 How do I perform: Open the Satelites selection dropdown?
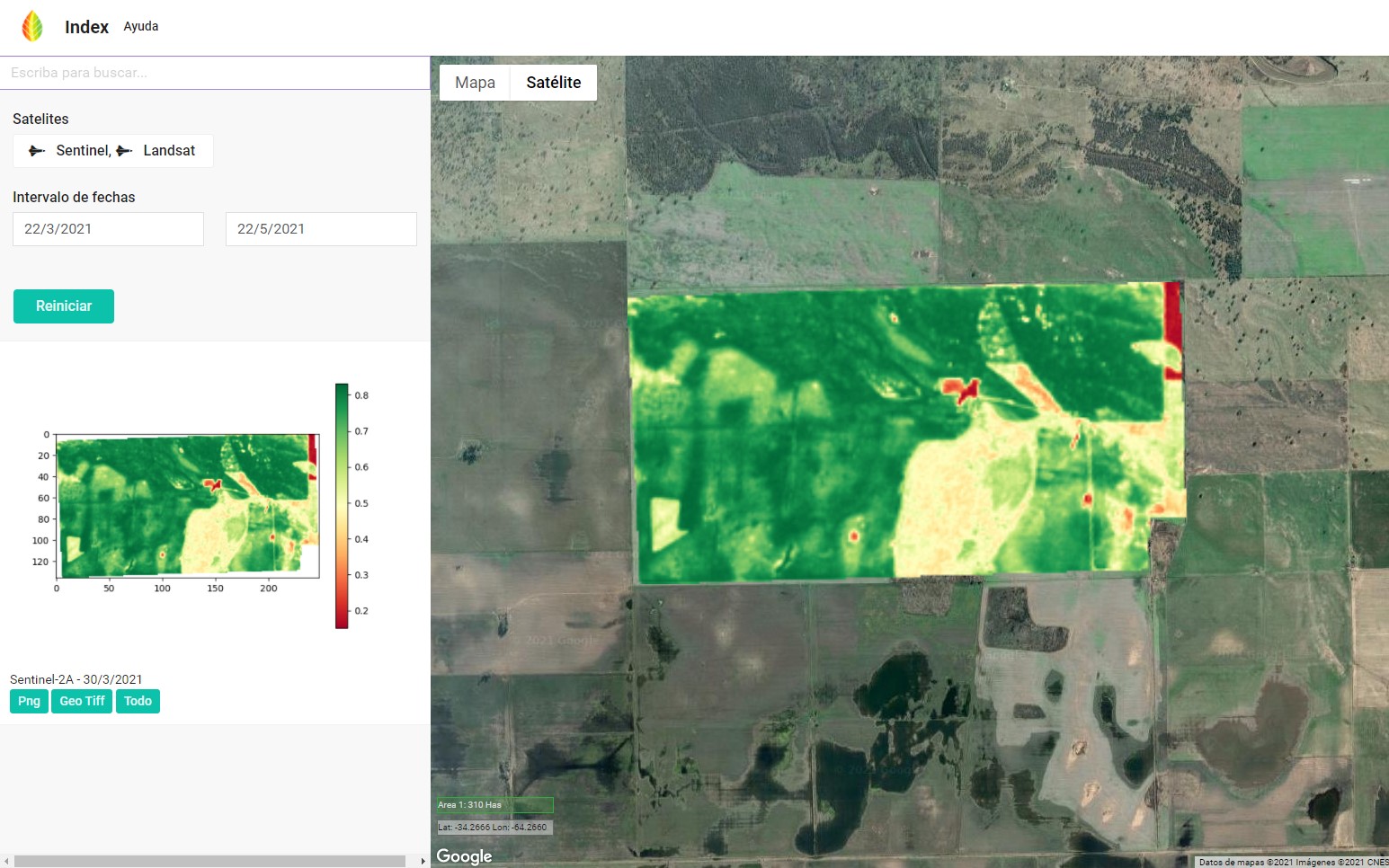[x=112, y=151]
